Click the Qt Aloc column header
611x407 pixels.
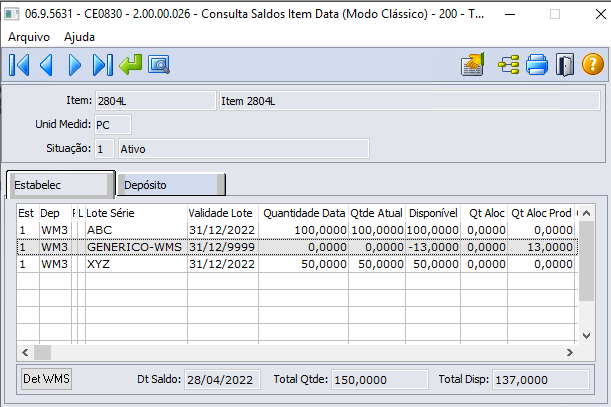[x=484, y=213]
